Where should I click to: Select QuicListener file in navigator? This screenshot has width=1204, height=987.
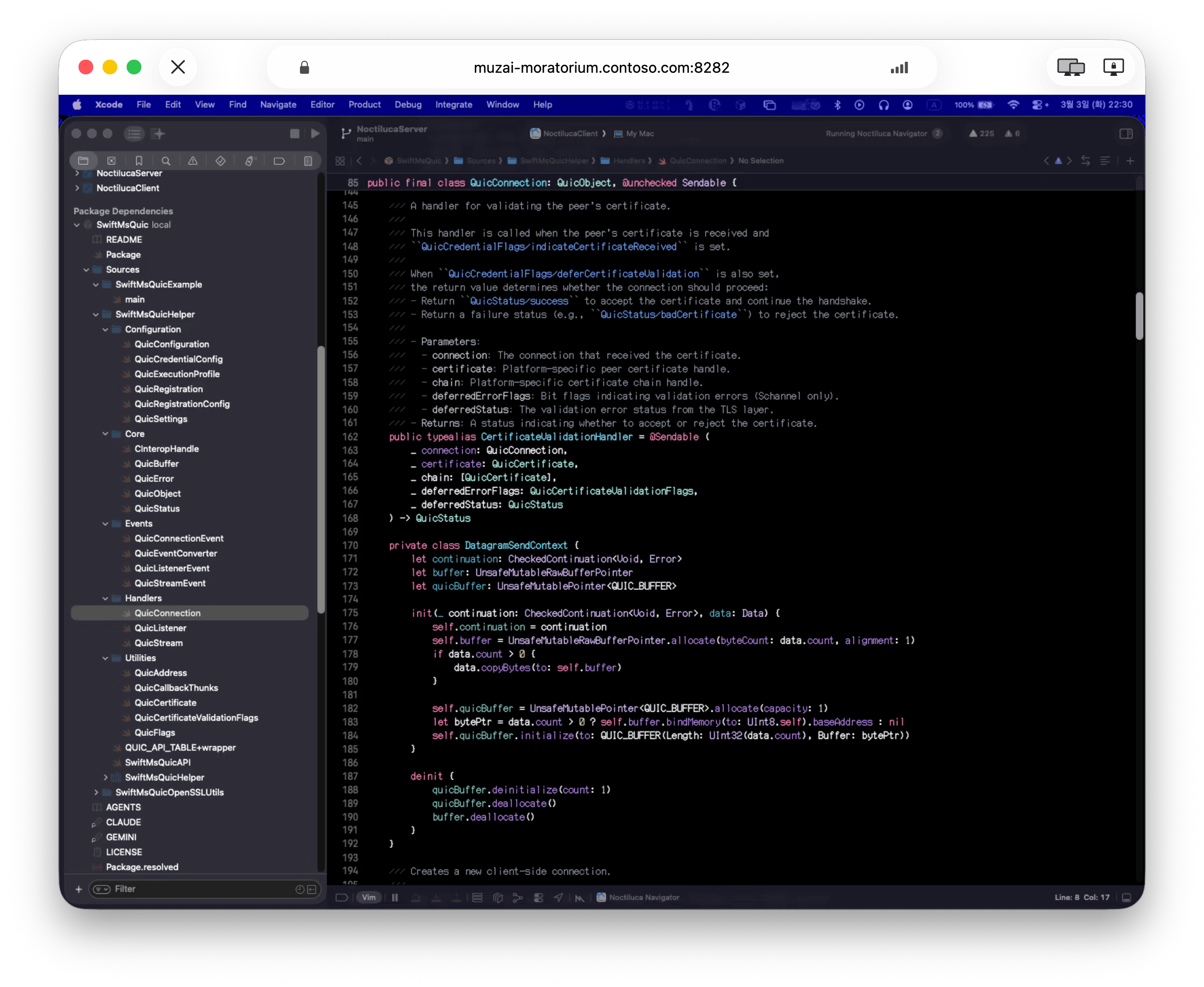coord(160,627)
